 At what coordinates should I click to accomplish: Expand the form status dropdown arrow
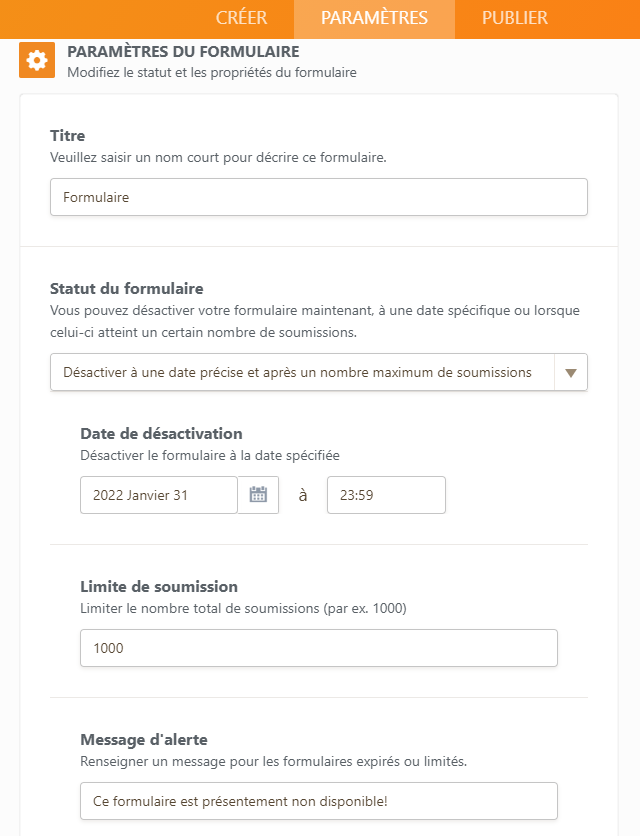pyautogui.click(x=571, y=372)
